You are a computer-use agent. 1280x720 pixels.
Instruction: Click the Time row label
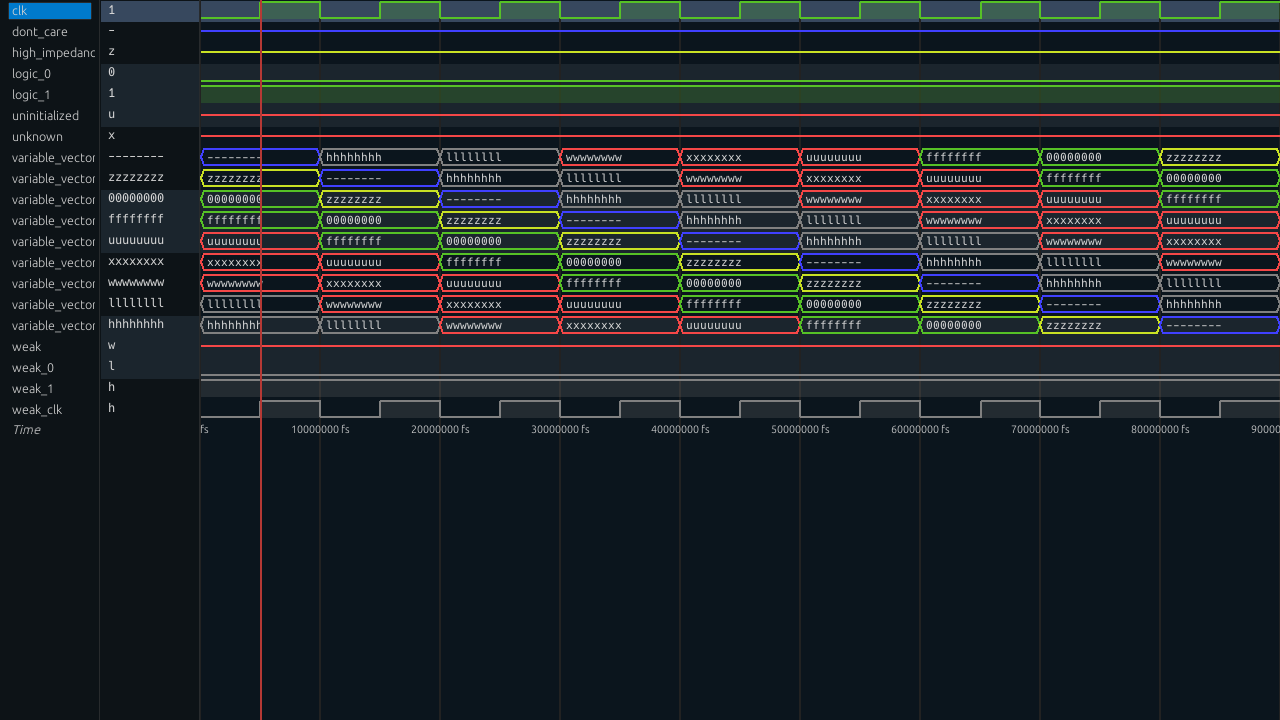pos(26,430)
